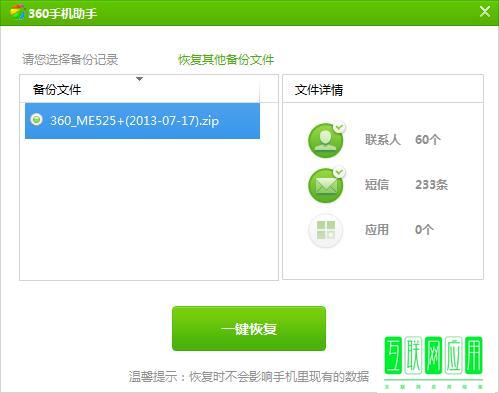Click the 一键恢复 restore button
The image size is (499, 393).
pyautogui.click(x=249, y=328)
